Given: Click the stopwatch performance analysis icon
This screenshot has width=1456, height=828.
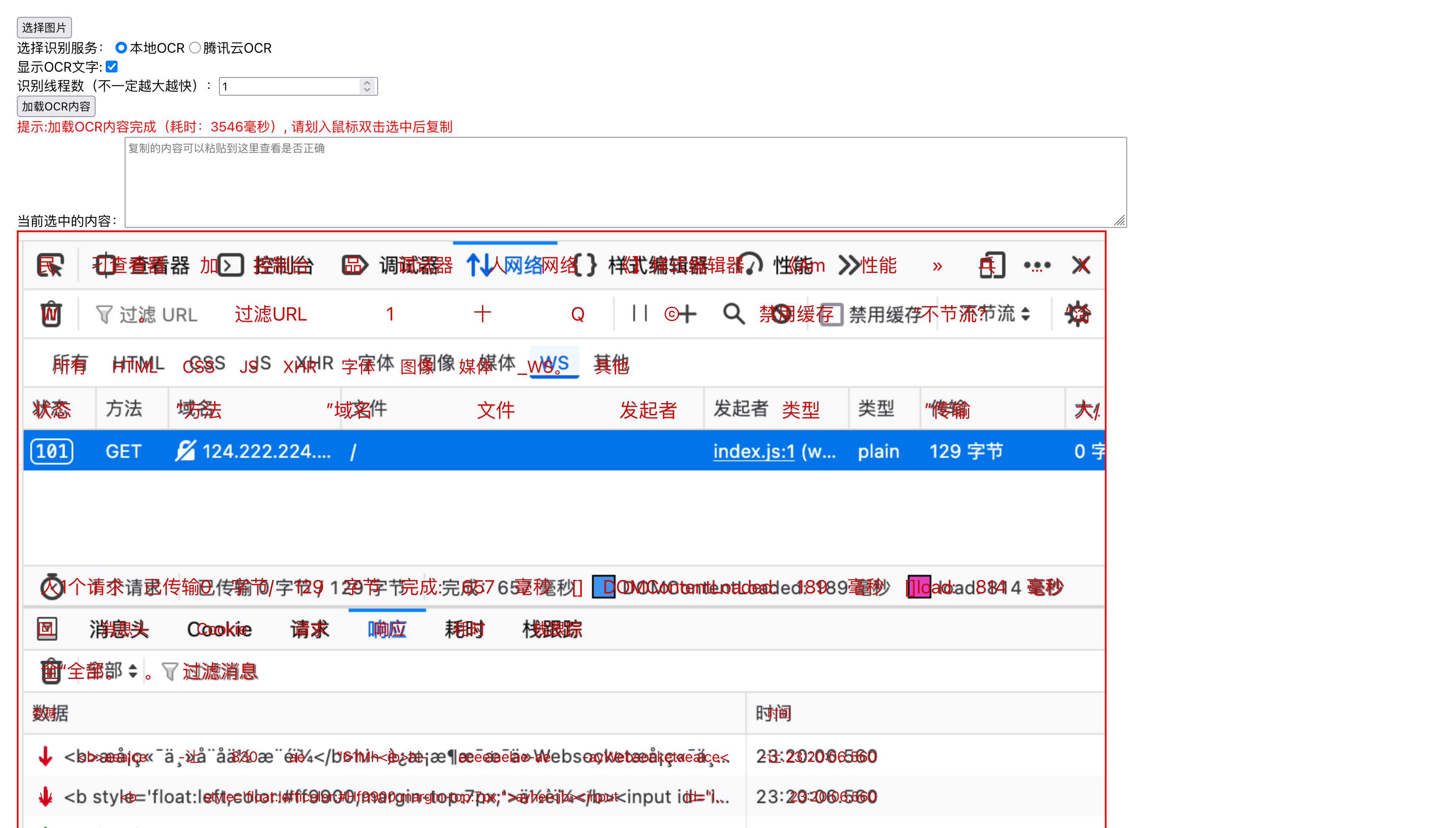Looking at the screenshot, I should coord(51,587).
